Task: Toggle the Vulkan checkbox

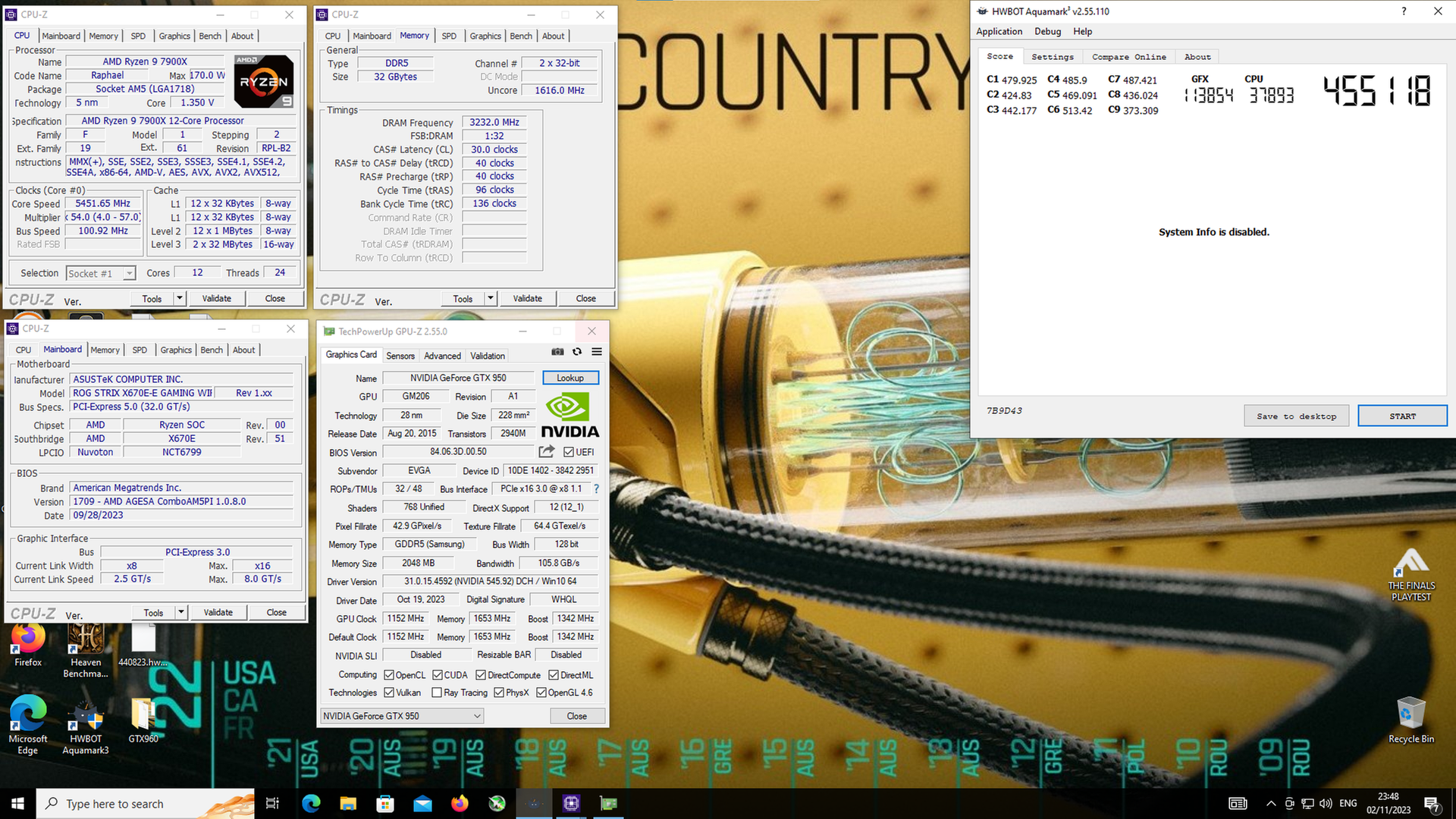Action: click(389, 692)
